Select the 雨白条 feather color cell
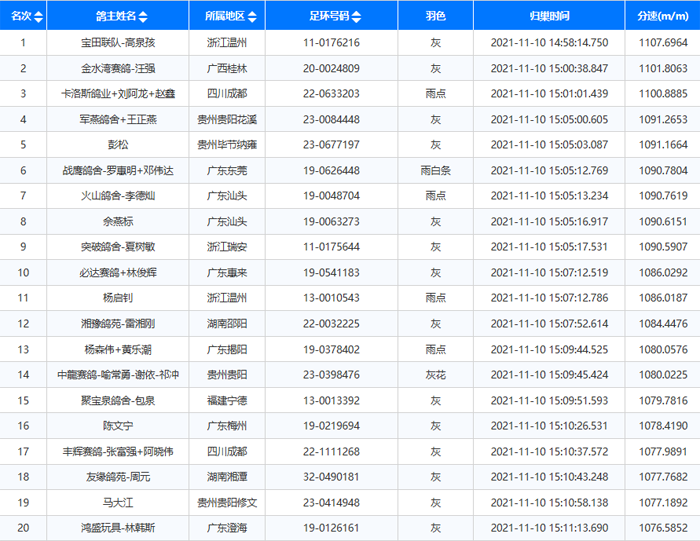Image resolution: width=700 pixels, height=541 pixels. [x=435, y=170]
